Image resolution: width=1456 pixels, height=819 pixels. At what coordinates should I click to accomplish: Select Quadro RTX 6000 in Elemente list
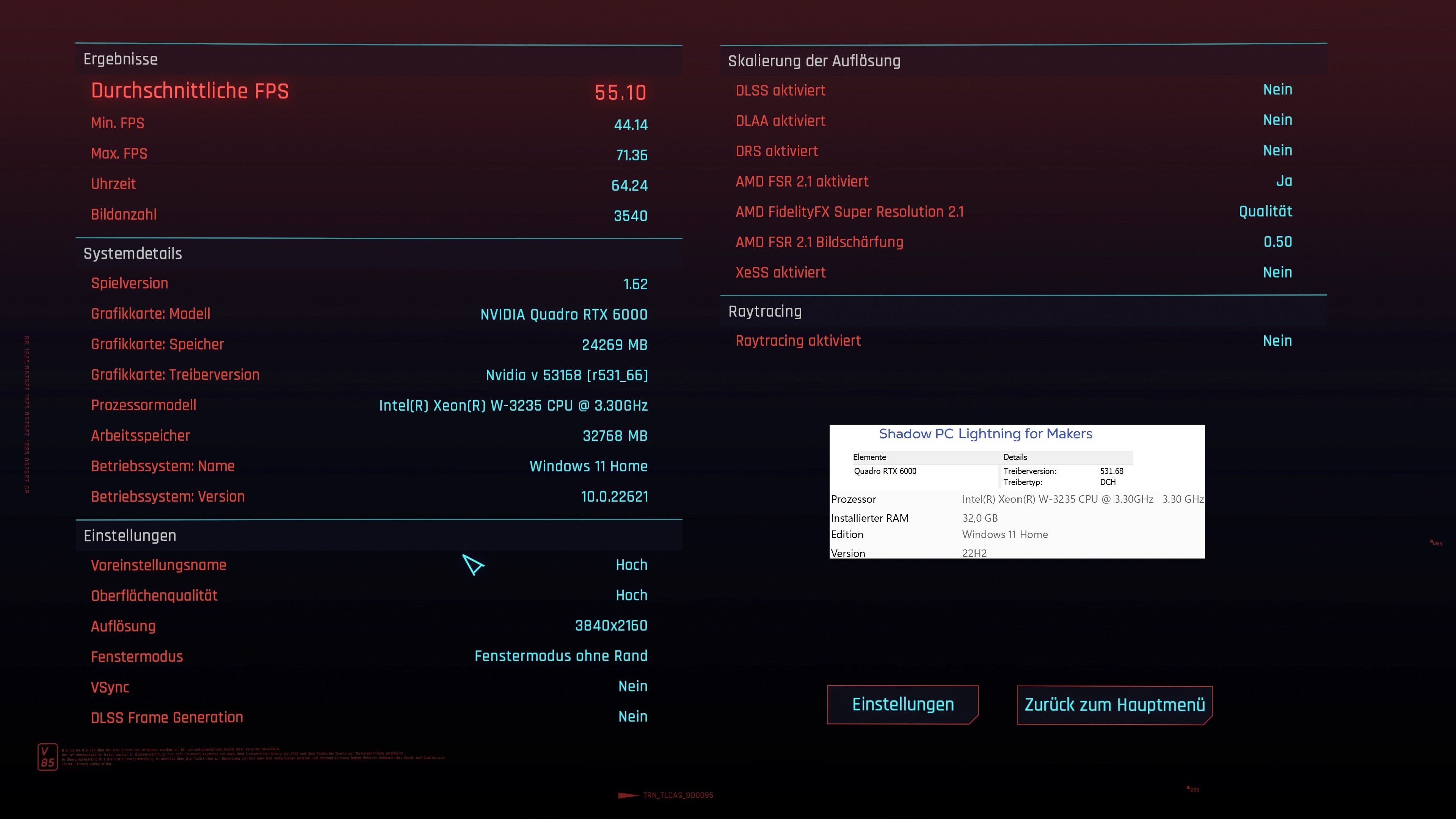click(885, 471)
